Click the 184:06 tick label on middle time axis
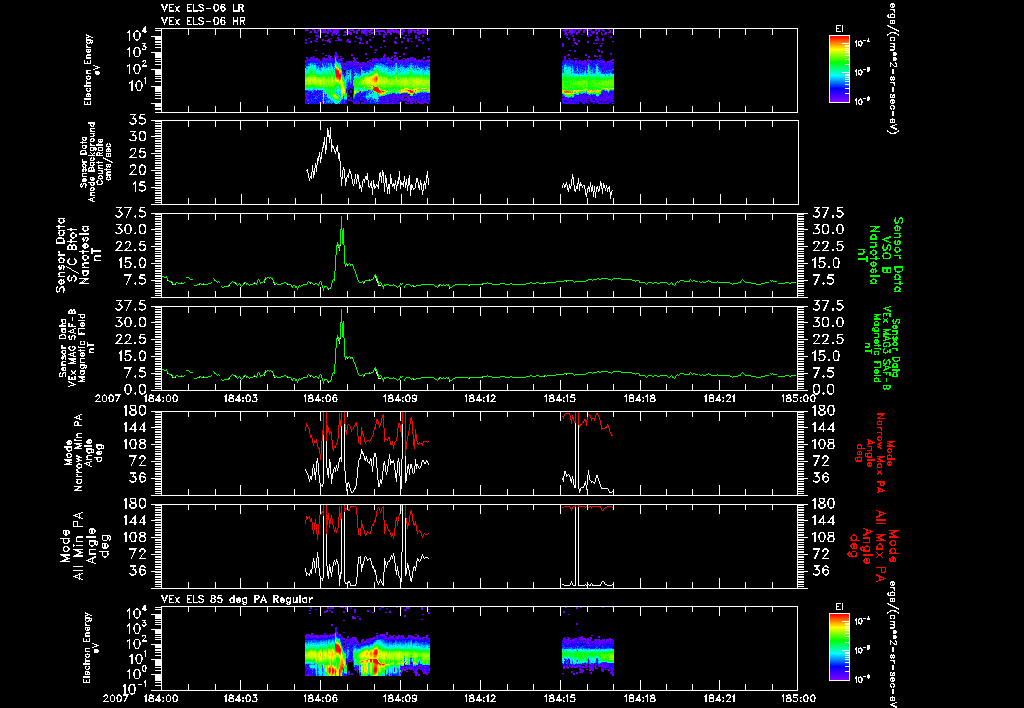Viewport: 1024px width, 708px height. coord(320,398)
